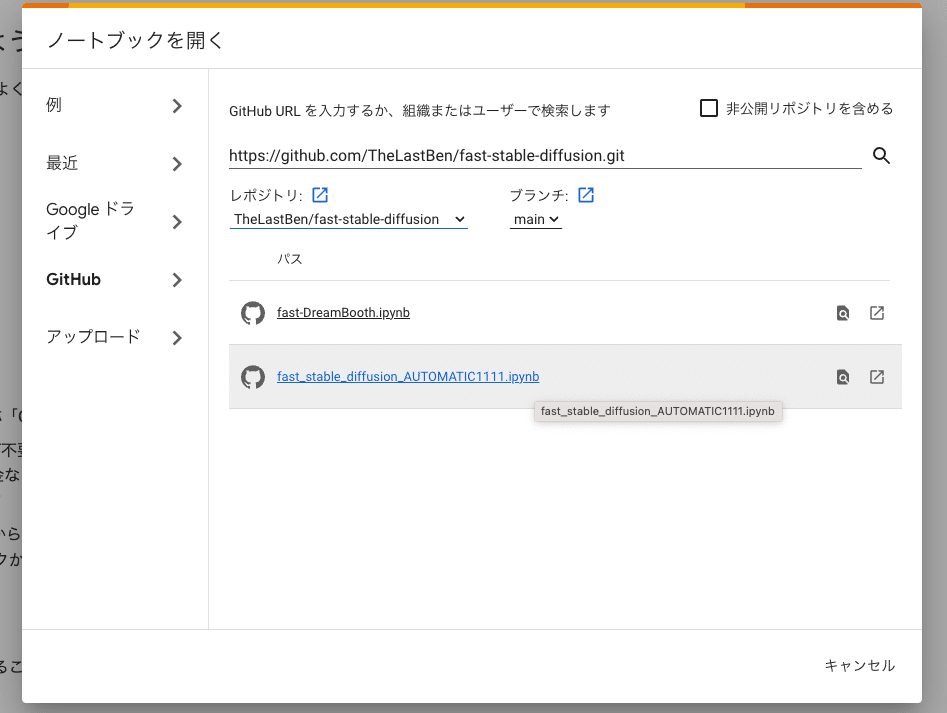Switch to the アップロード tab
Viewport: 947px width, 713px height.
point(114,337)
